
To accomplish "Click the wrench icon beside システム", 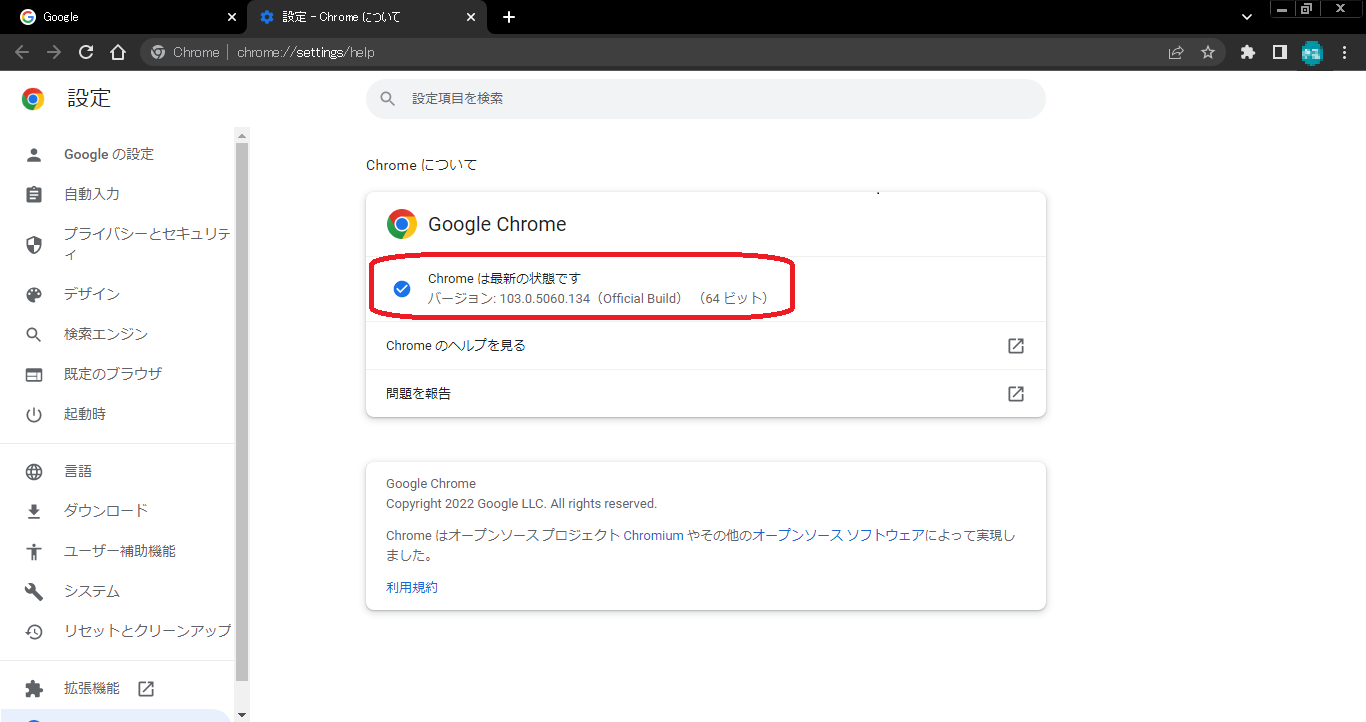I will 34,592.
